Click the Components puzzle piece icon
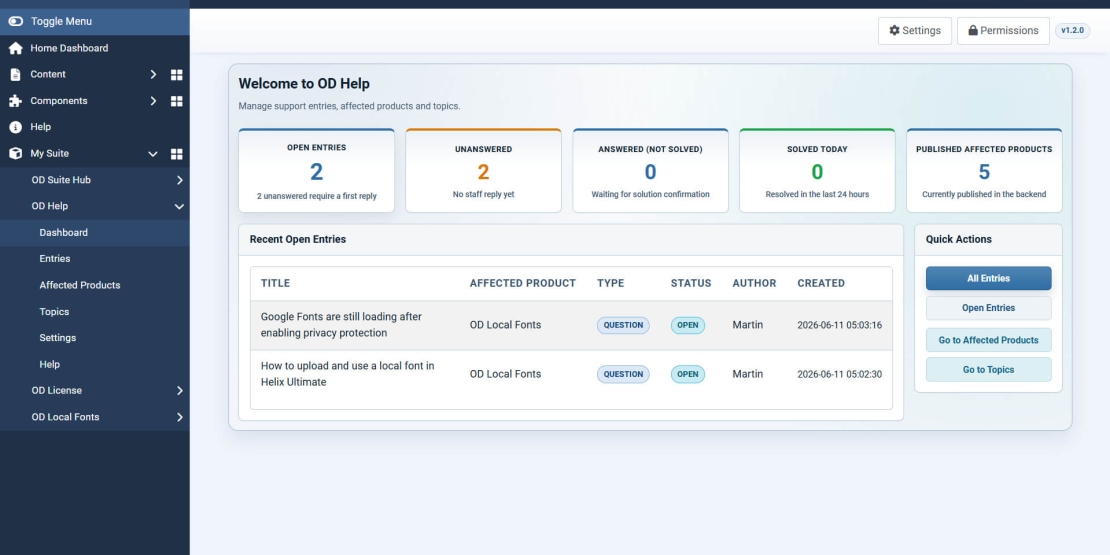 click(16, 101)
